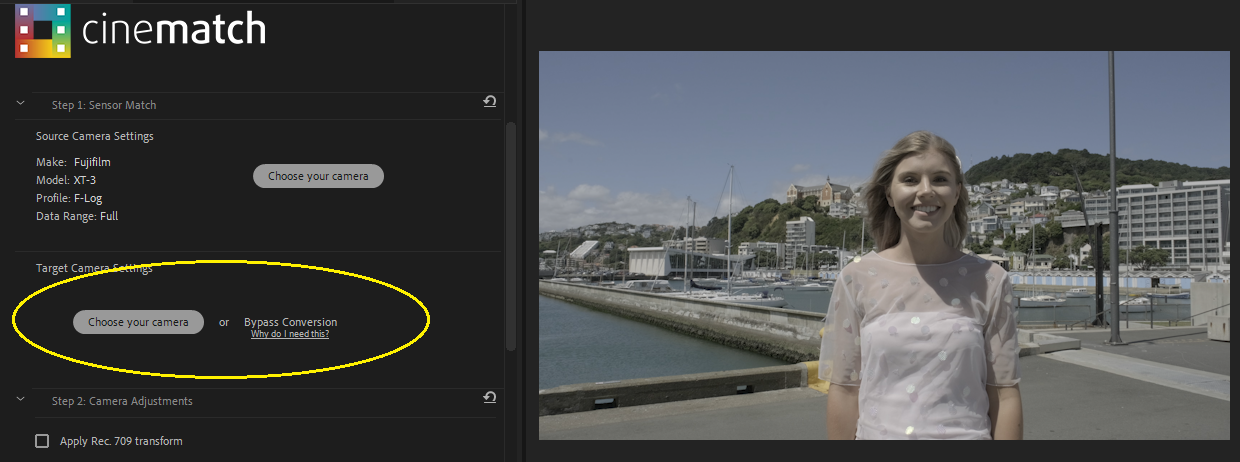Click the F-Log profile value
This screenshot has width=1240, height=462.
click(89, 198)
